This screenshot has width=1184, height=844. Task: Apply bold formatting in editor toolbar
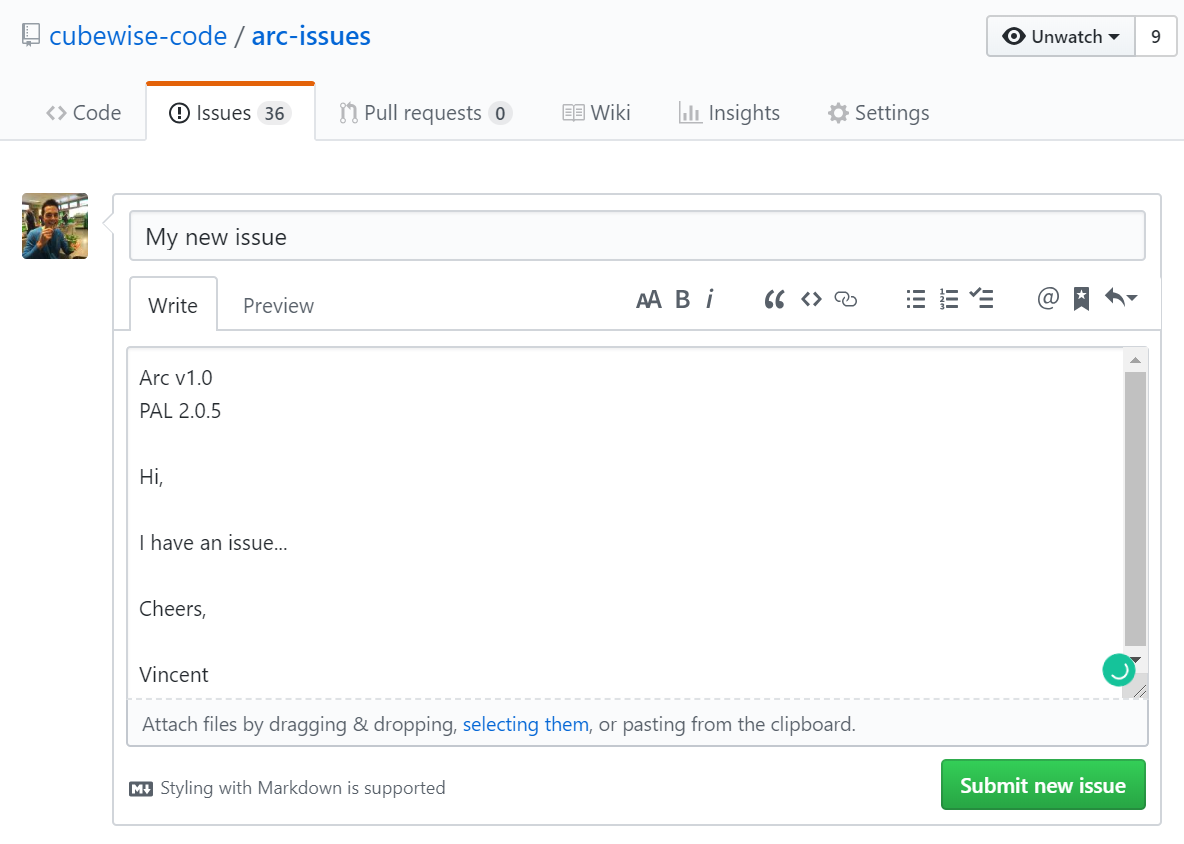click(x=682, y=299)
